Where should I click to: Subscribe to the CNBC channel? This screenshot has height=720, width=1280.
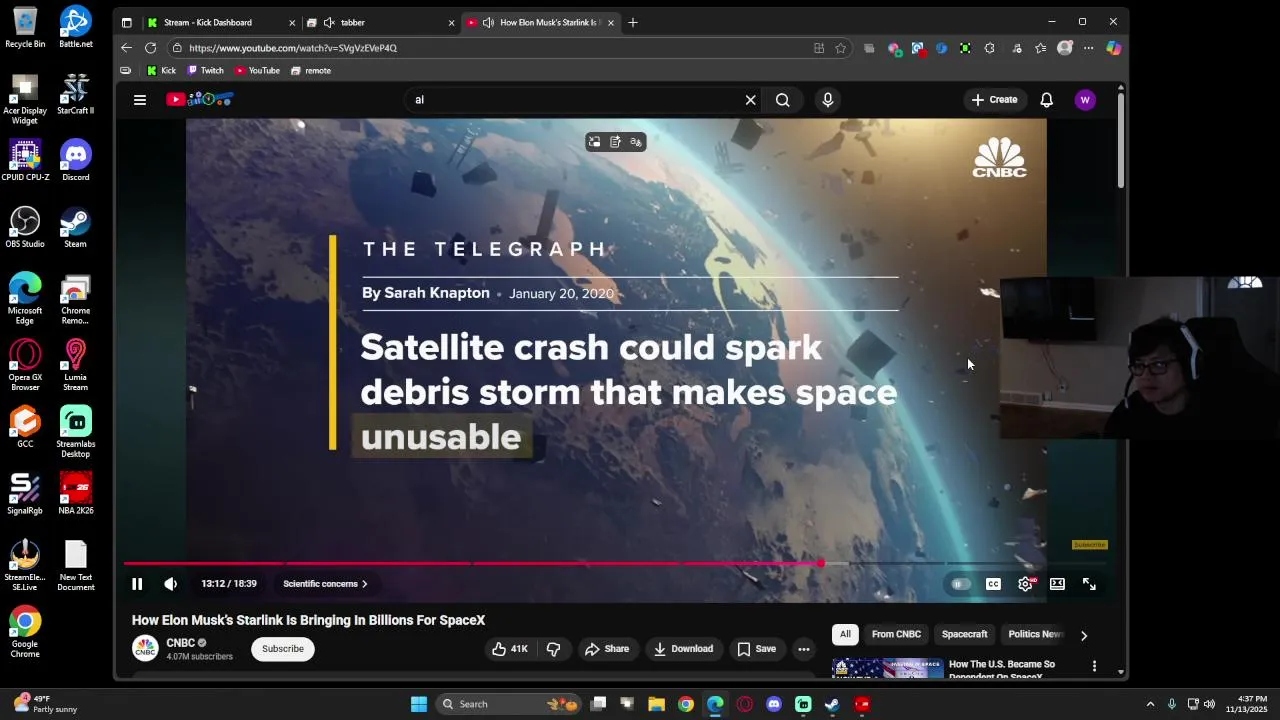click(x=283, y=649)
